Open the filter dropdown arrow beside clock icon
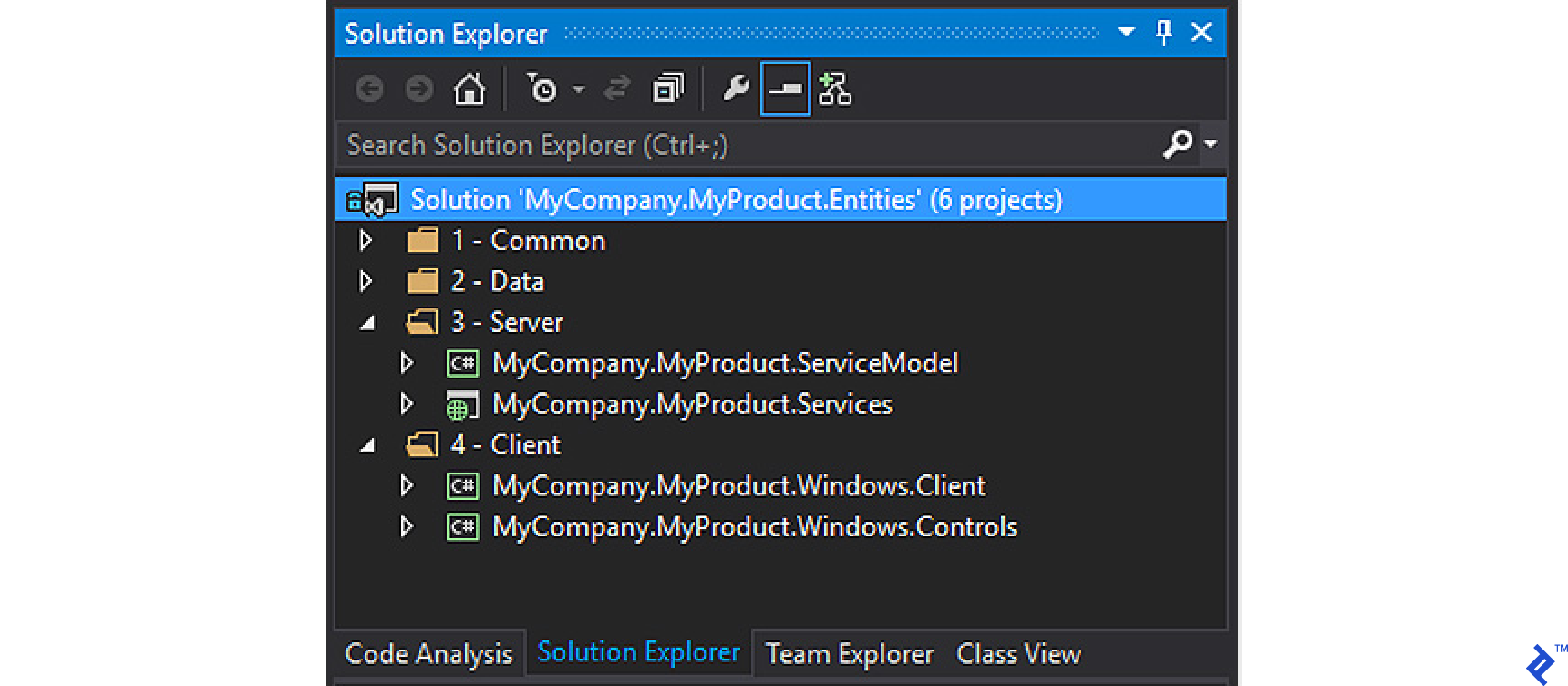Viewport: 1568px width, 686px height. point(578,89)
